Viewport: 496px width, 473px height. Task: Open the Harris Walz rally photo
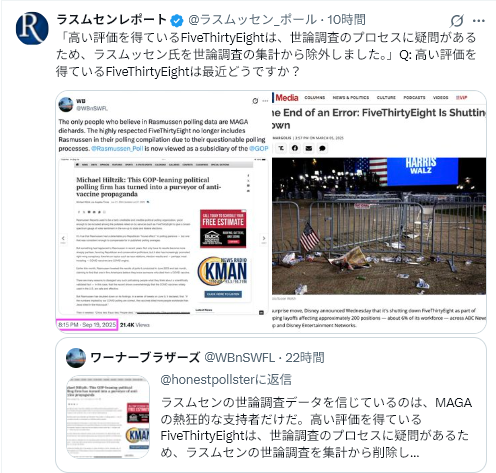(x=379, y=226)
